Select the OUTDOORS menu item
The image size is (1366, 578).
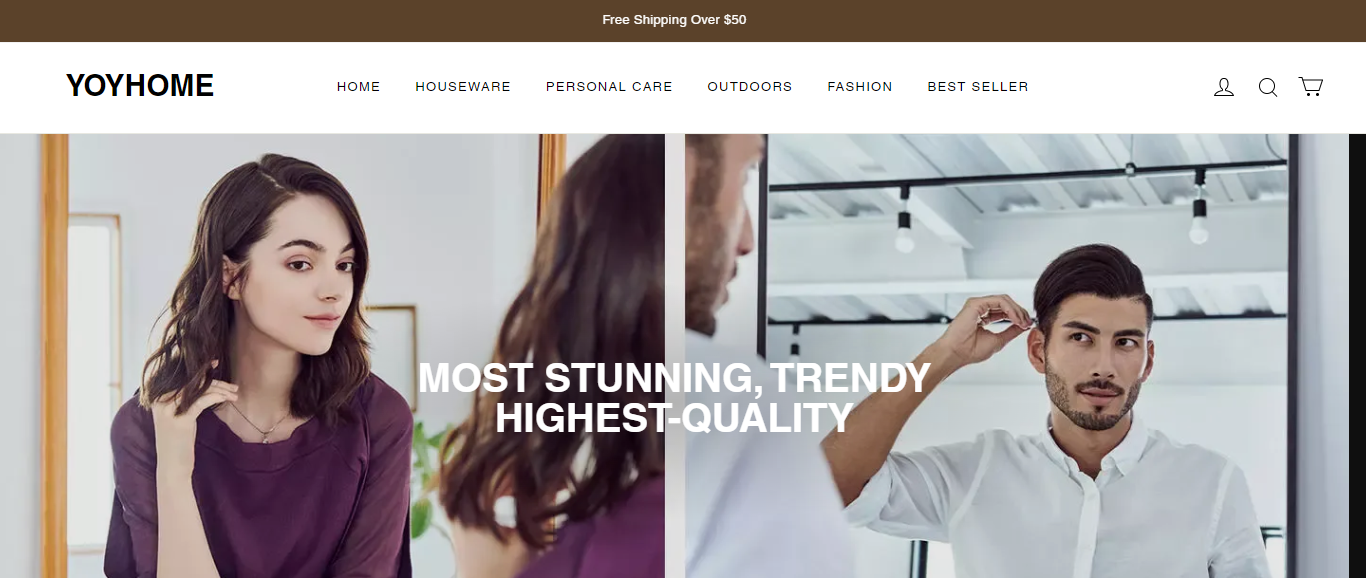point(750,87)
